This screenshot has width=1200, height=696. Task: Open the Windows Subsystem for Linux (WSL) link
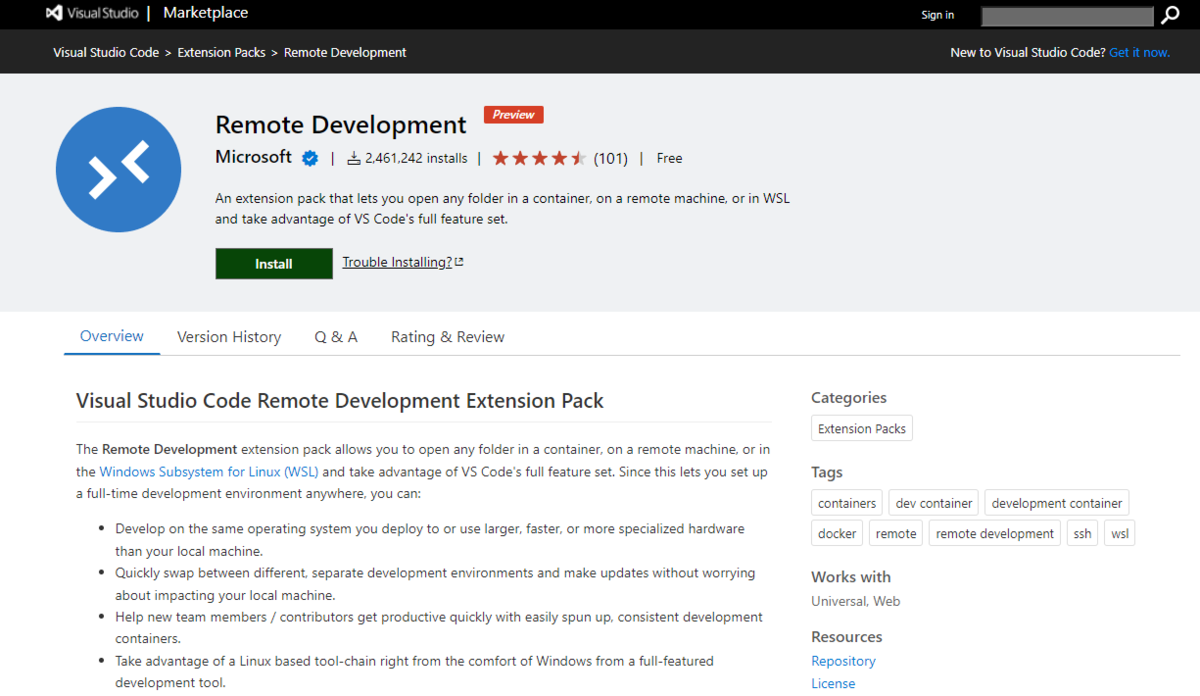[x=208, y=472]
